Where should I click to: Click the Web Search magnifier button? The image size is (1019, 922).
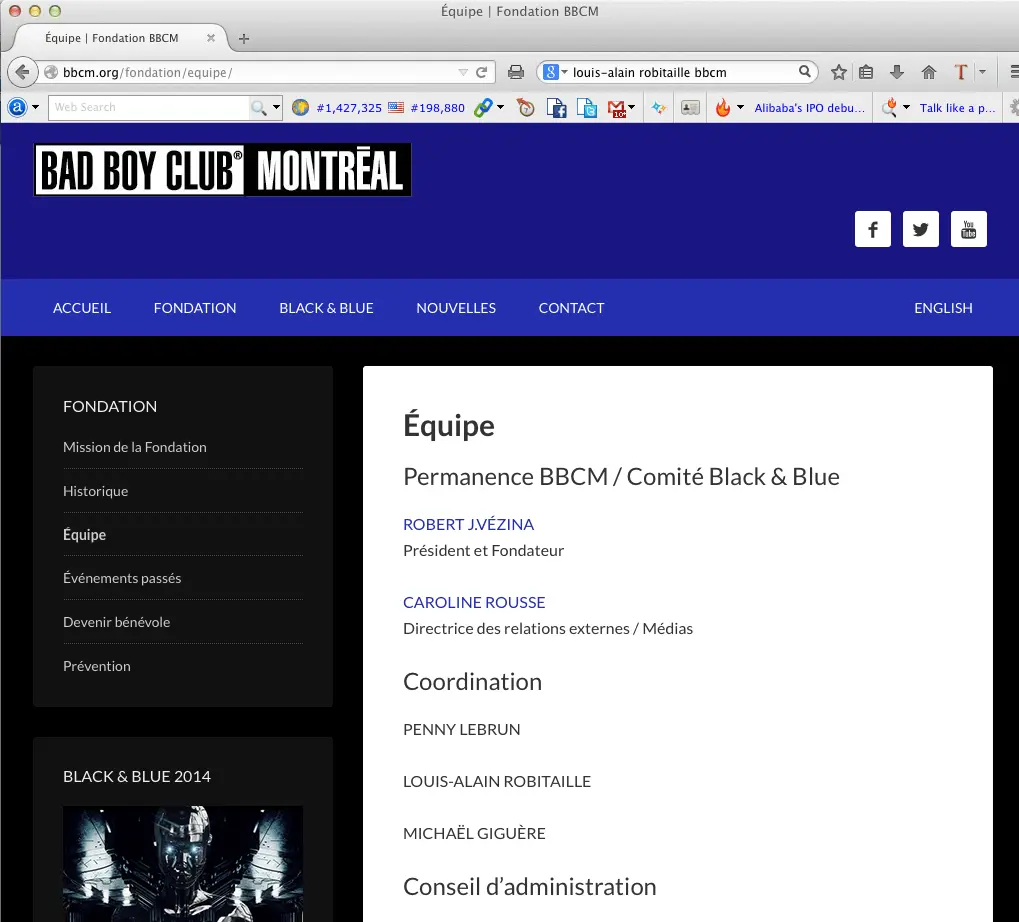coord(259,108)
